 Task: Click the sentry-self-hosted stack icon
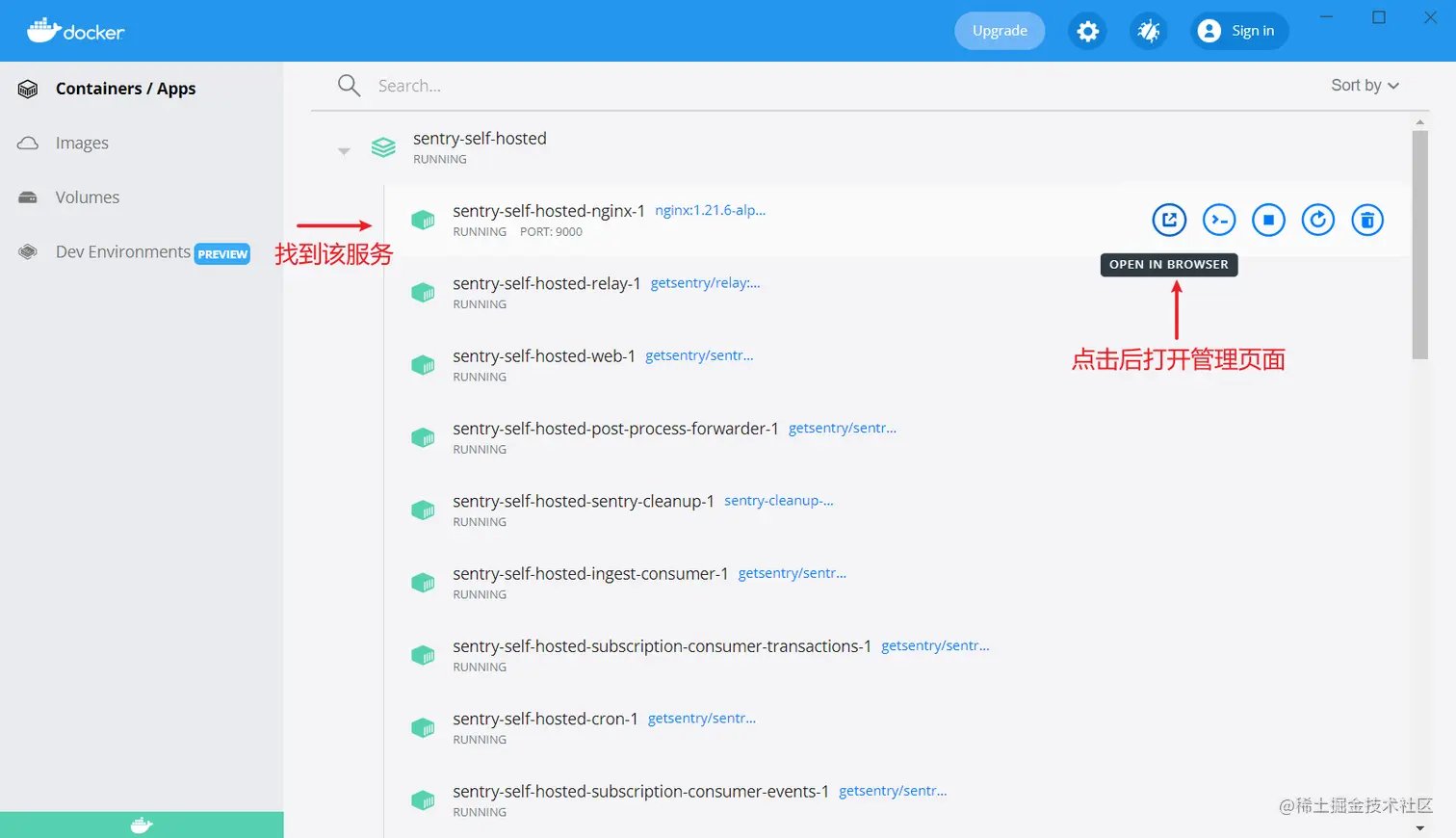(383, 147)
